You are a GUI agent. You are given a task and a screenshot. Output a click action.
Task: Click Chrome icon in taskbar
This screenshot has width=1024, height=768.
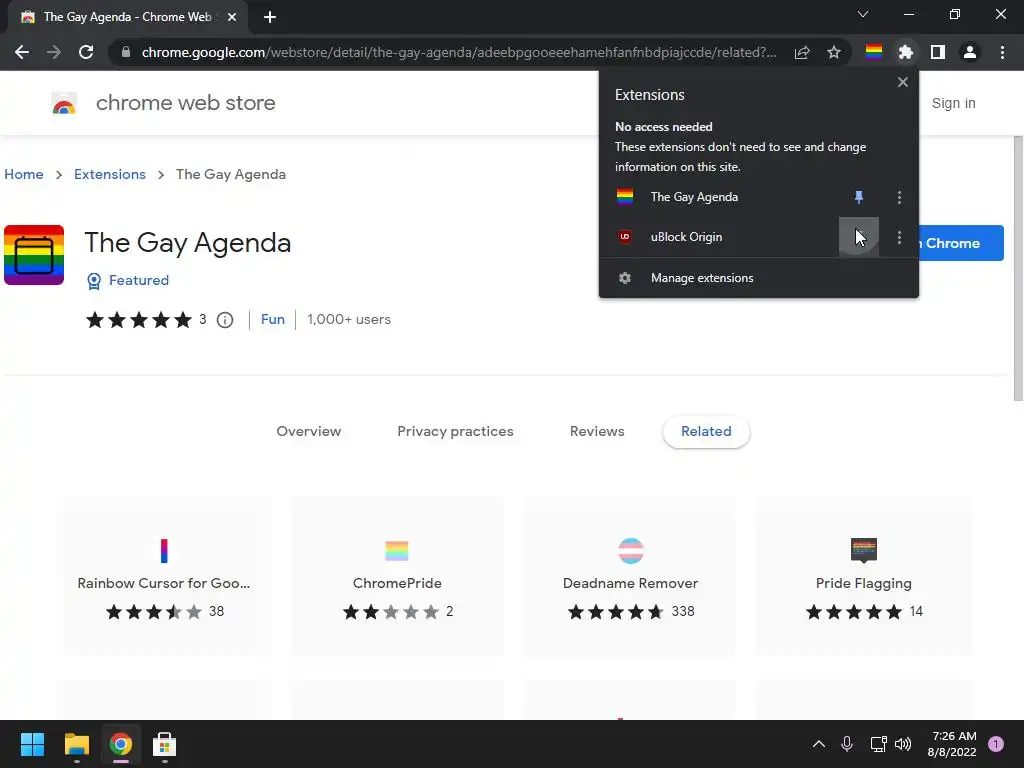point(121,744)
